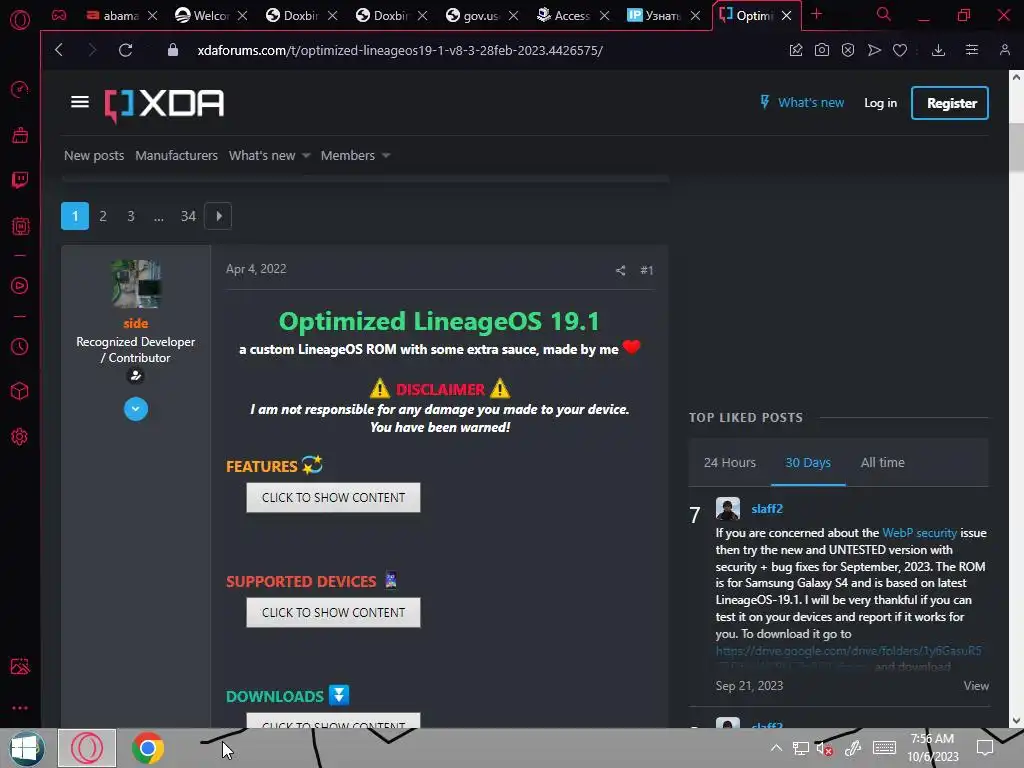Image resolution: width=1024 pixels, height=768 pixels.
Task: Go back to the previous page
Action: click(59, 50)
